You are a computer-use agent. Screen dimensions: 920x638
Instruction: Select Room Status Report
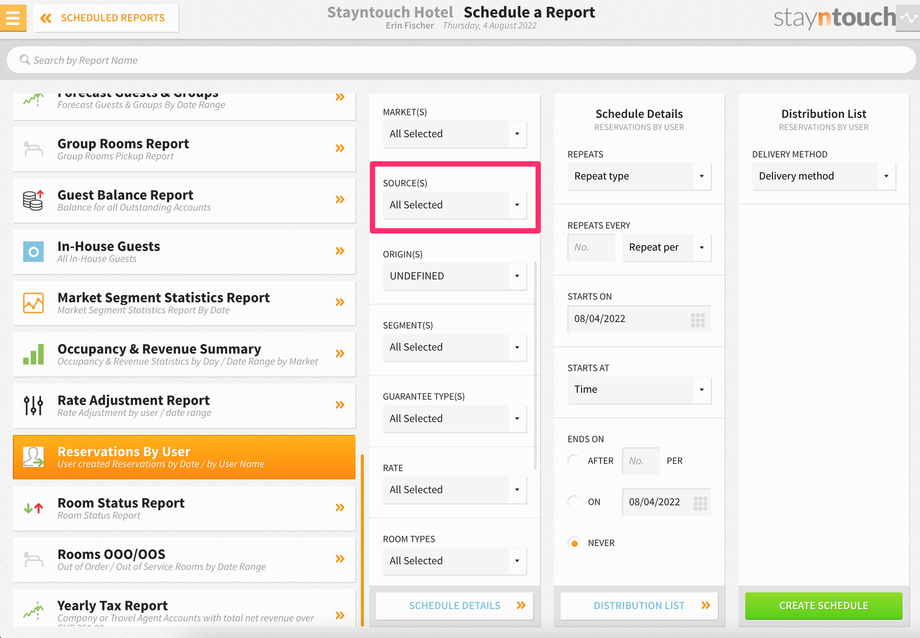(184, 508)
